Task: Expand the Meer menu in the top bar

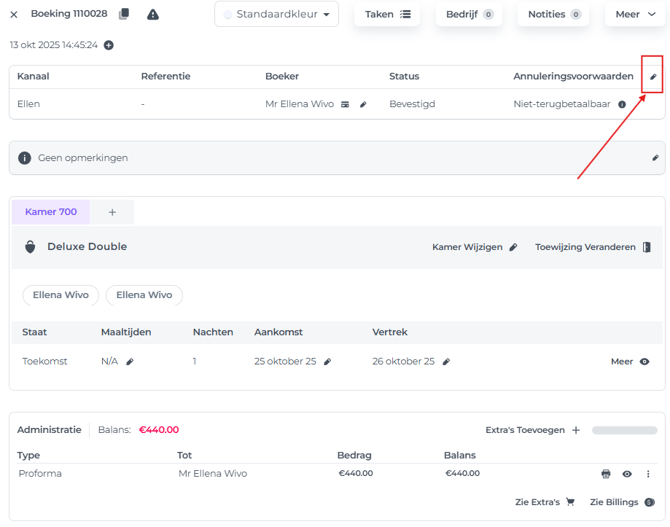Action: coord(635,14)
